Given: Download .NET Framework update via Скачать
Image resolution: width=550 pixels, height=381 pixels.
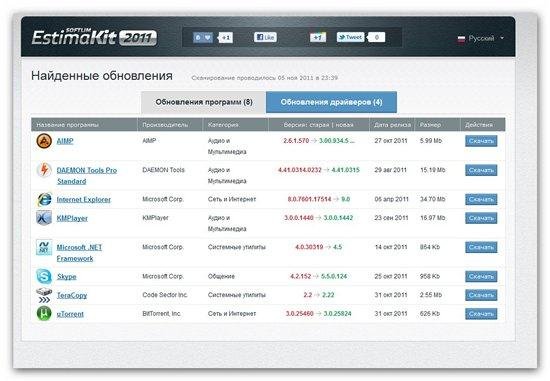Looking at the screenshot, I should (481, 247).
